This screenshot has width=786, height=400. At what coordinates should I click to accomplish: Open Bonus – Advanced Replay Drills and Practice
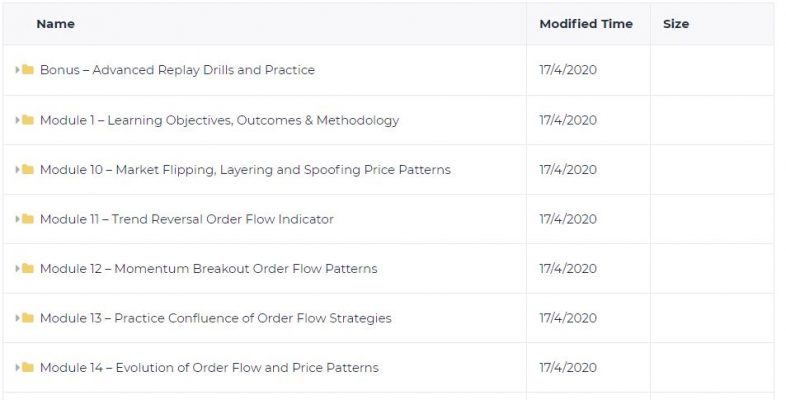pos(177,70)
